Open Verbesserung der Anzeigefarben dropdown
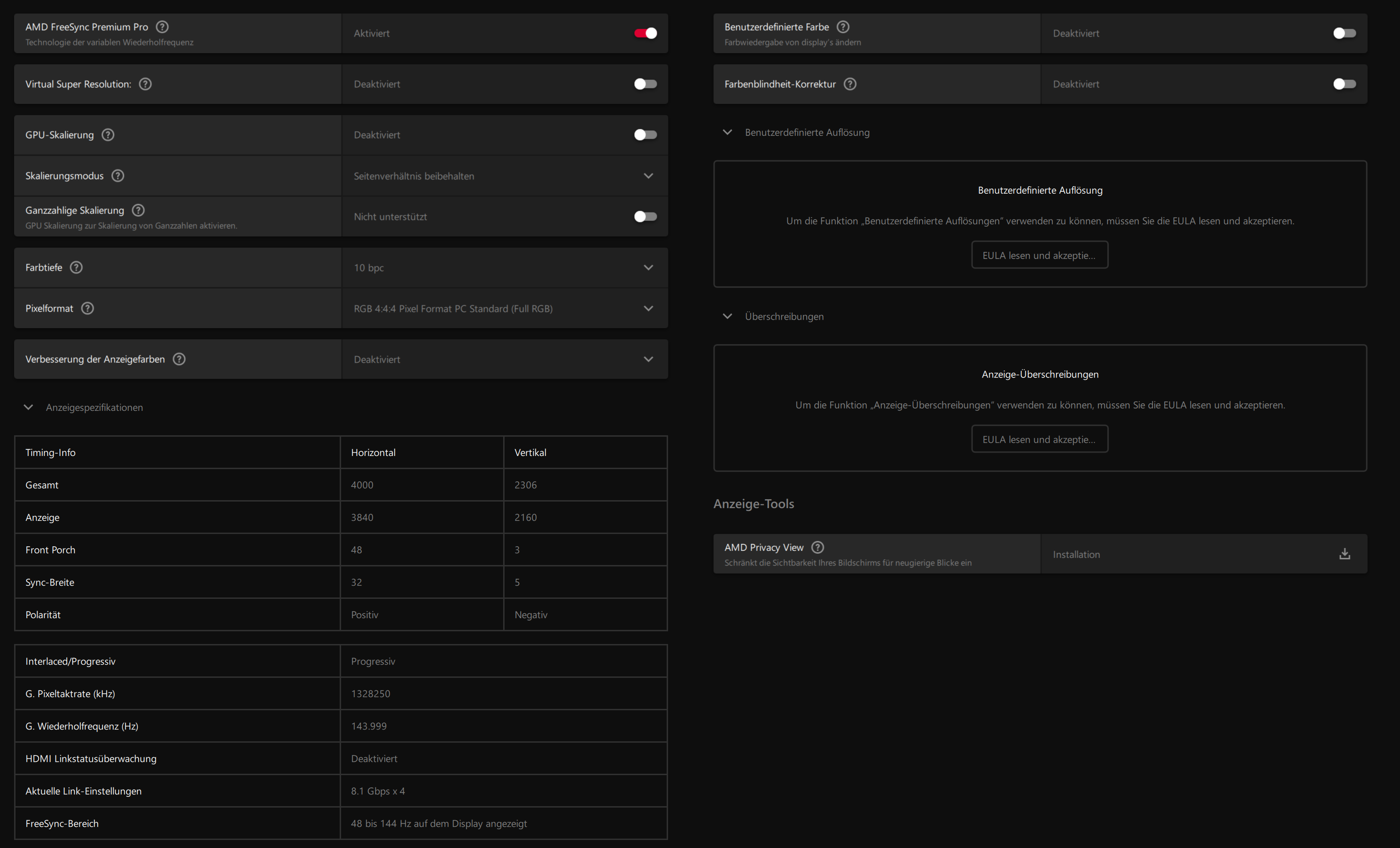 click(x=504, y=359)
